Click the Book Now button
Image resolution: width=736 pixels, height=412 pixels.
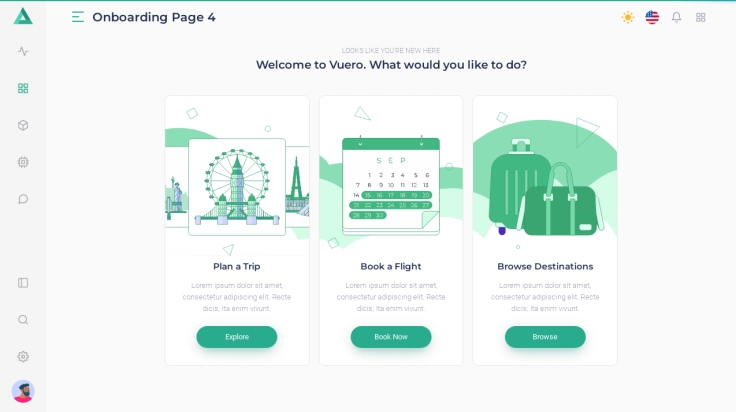(x=391, y=337)
